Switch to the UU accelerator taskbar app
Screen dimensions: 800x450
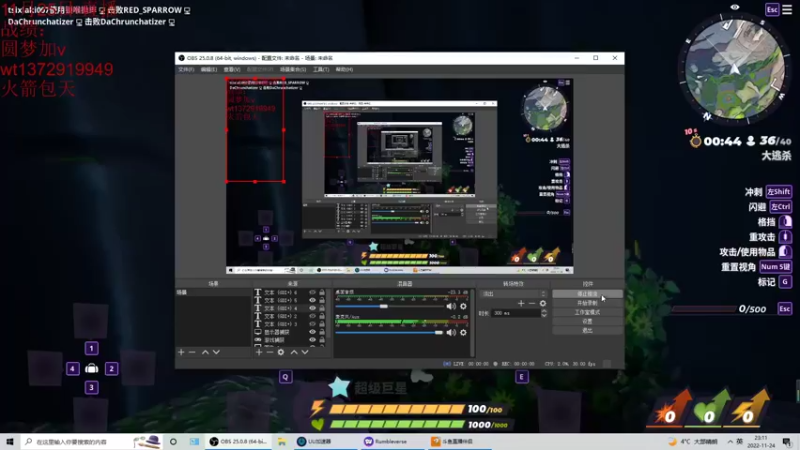(x=324, y=441)
